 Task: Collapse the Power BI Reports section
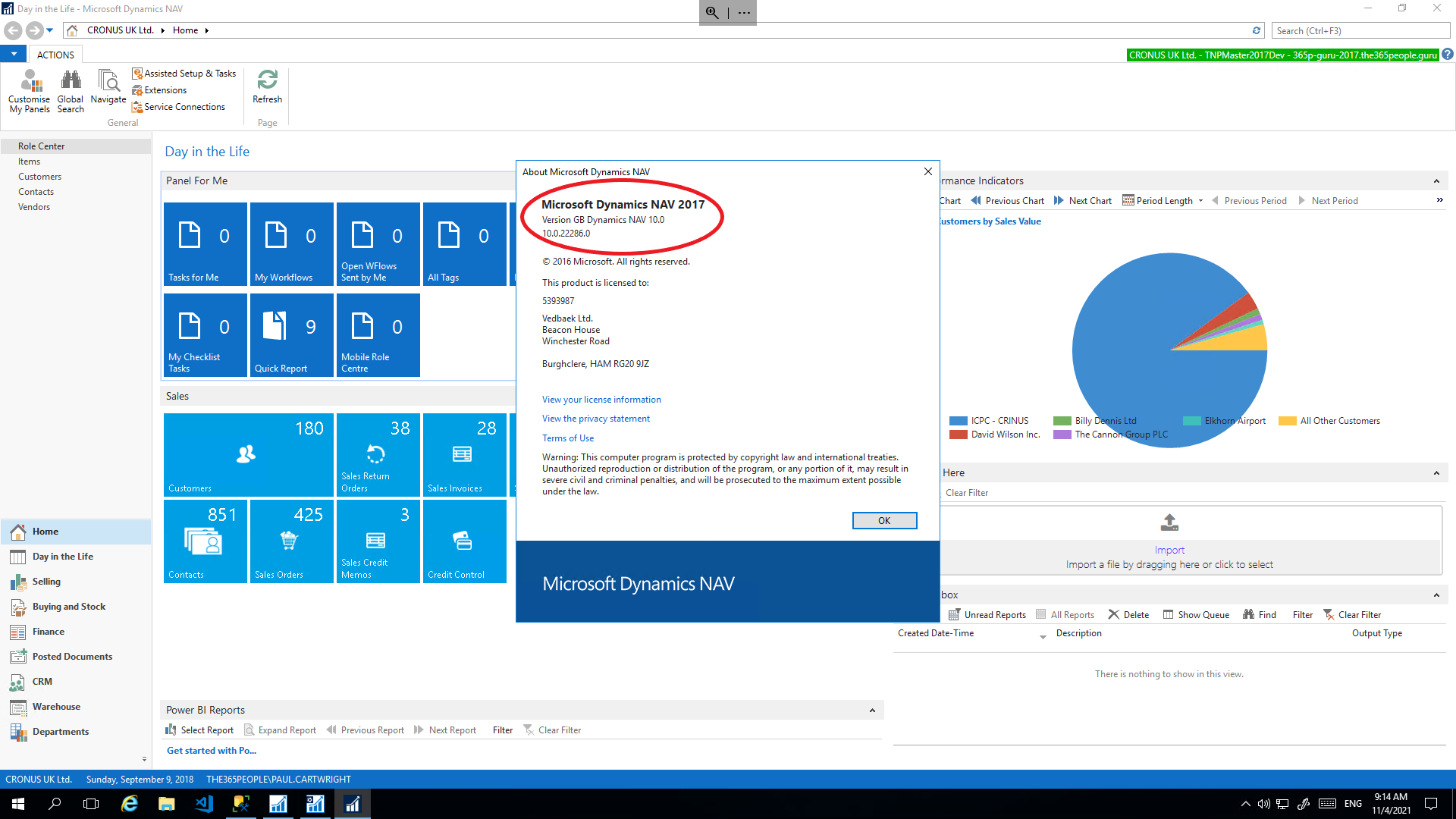(x=871, y=710)
